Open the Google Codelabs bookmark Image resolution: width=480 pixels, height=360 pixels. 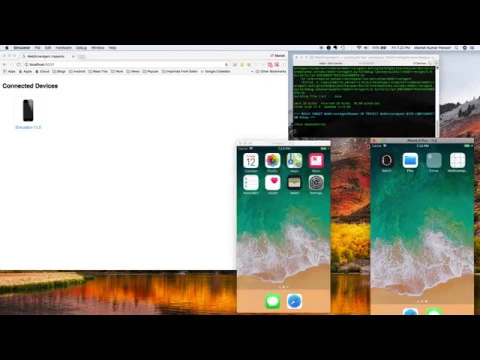pyautogui.click(x=215, y=71)
